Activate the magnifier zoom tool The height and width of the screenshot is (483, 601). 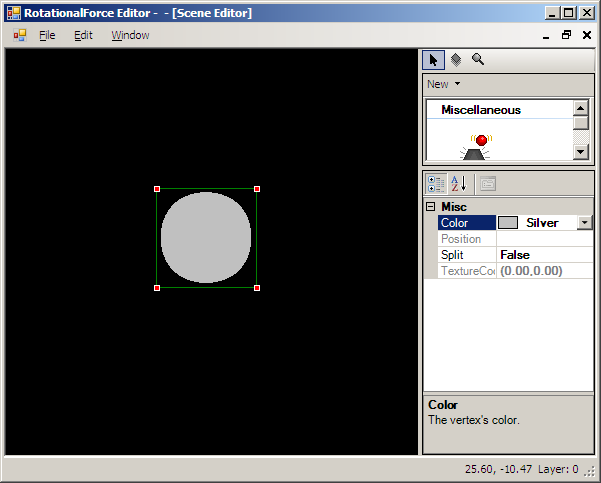click(x=478, y=60)
